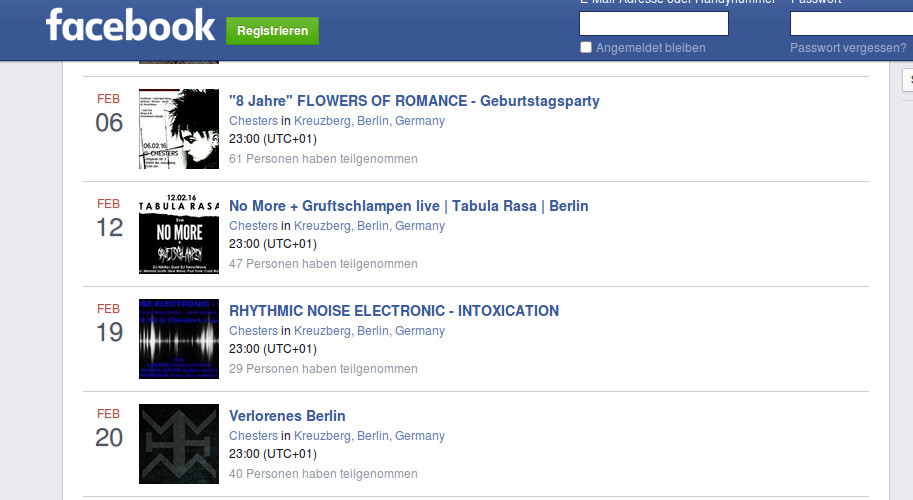Image resolution: width=913 pixels, height=500 pixels.
Task: Focus the email or phone number field
Action: [x=653, y=24]
